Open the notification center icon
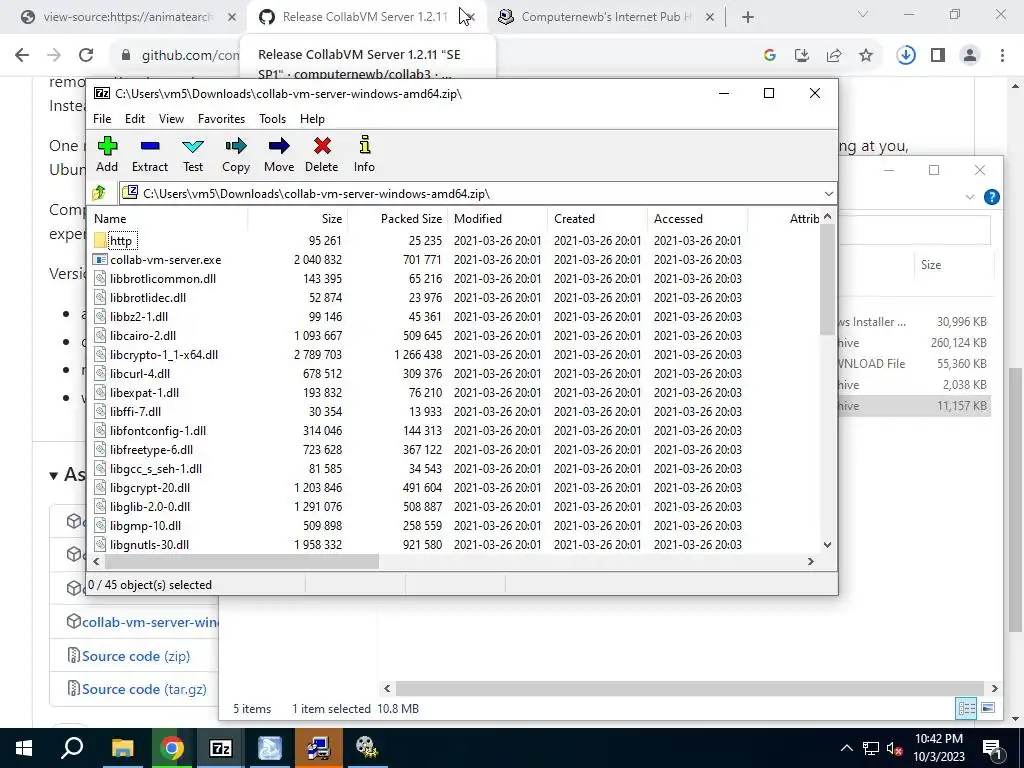Image resolution: width=1024 pixels, height=768 pixels. 993,748
